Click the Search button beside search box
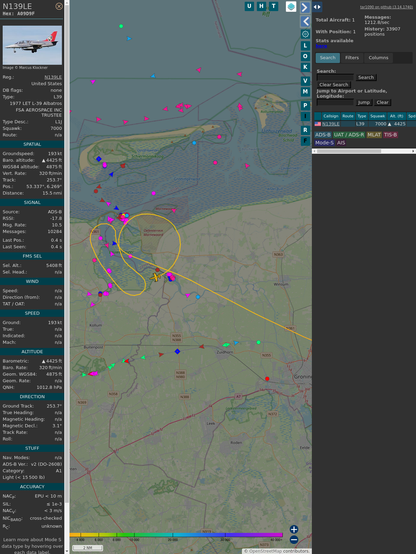The image size is (416, 554). 366,77
